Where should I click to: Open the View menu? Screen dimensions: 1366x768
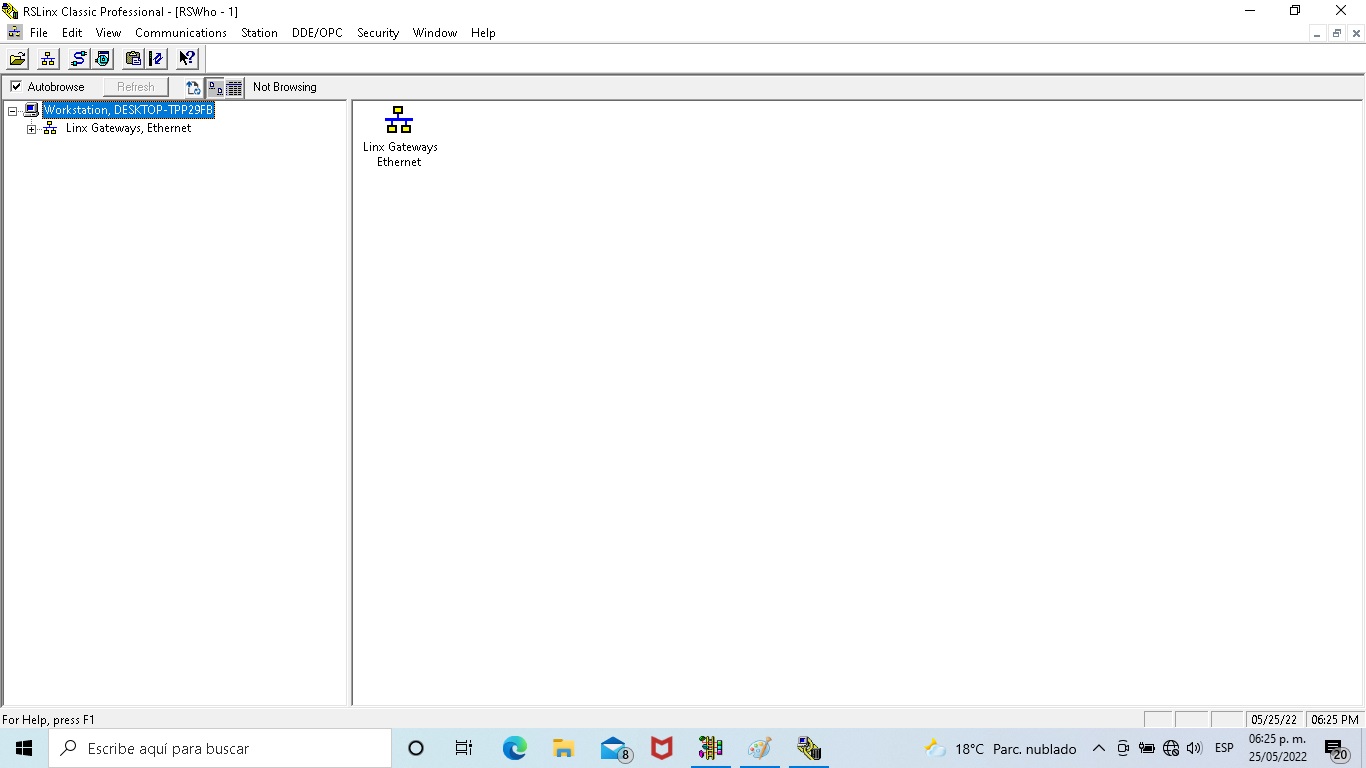pyautogui.click(x=108, y=33)
